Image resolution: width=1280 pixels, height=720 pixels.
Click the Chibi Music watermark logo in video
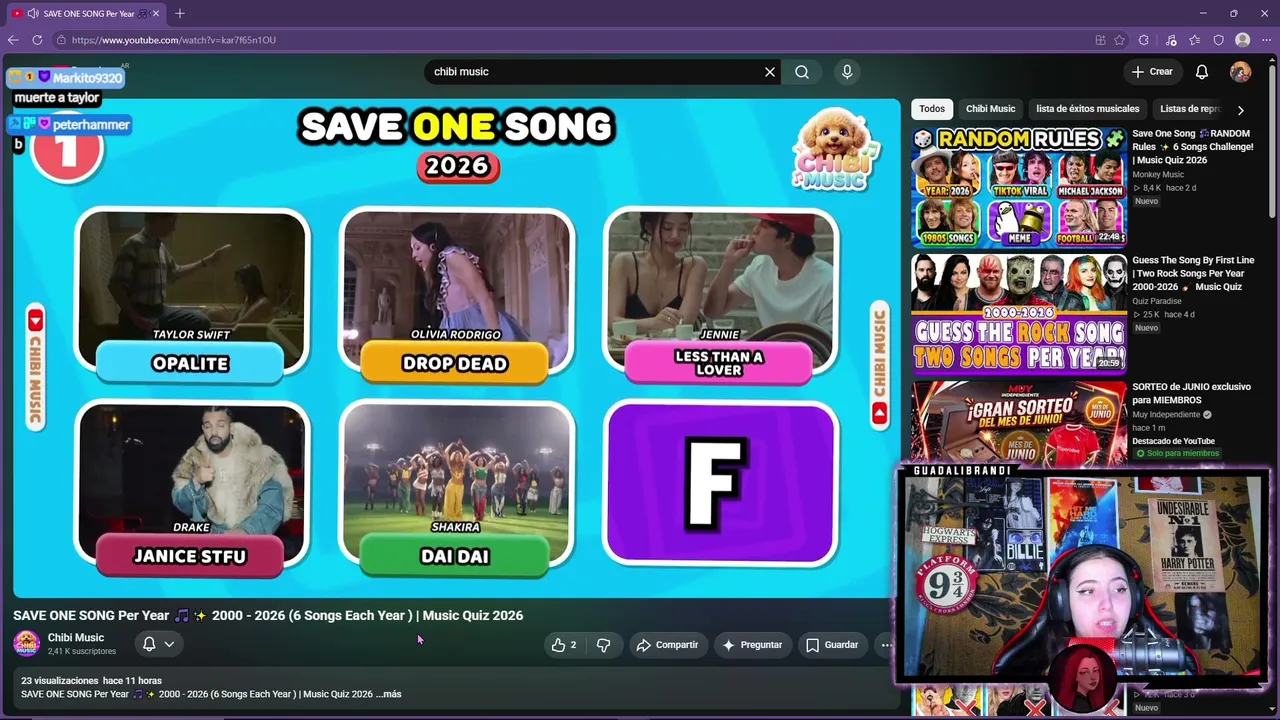pos(835,150)
